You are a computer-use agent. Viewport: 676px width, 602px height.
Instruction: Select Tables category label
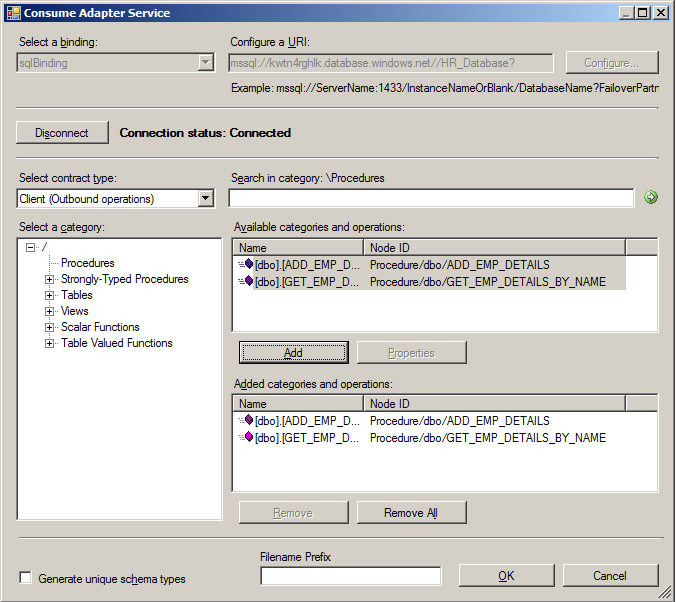point(77,295)
